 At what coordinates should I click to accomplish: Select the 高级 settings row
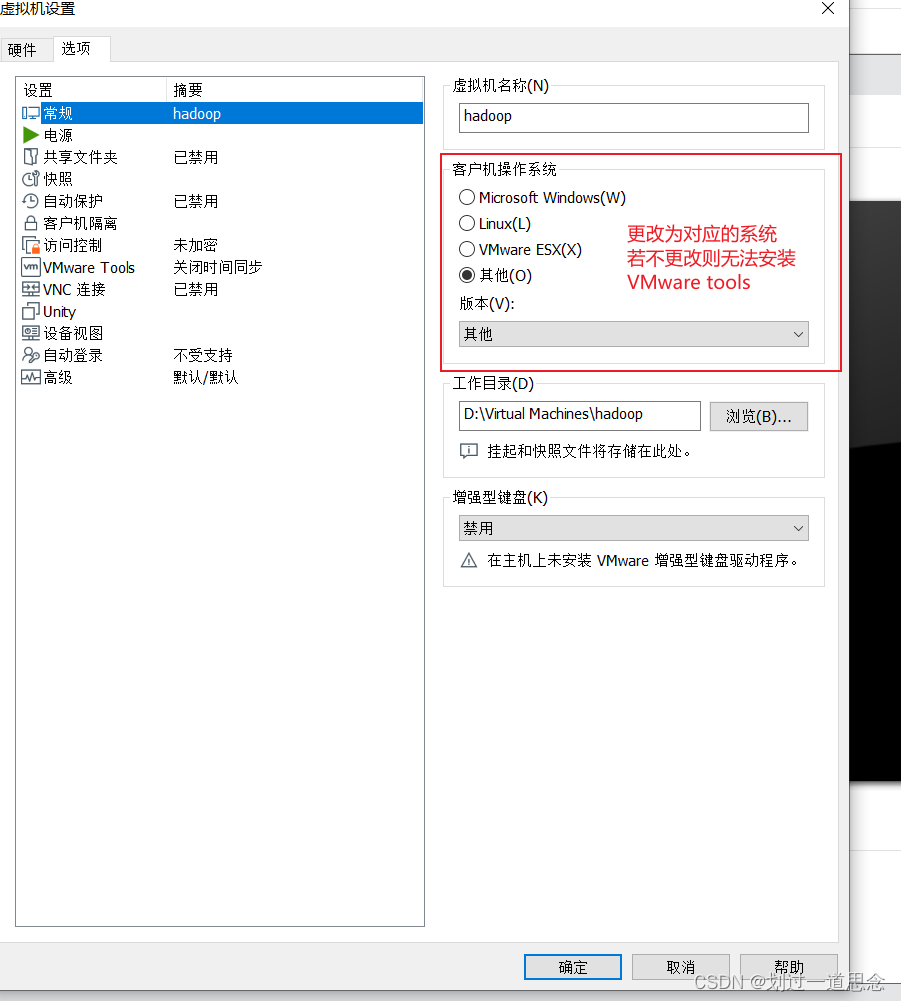(221, 377)
